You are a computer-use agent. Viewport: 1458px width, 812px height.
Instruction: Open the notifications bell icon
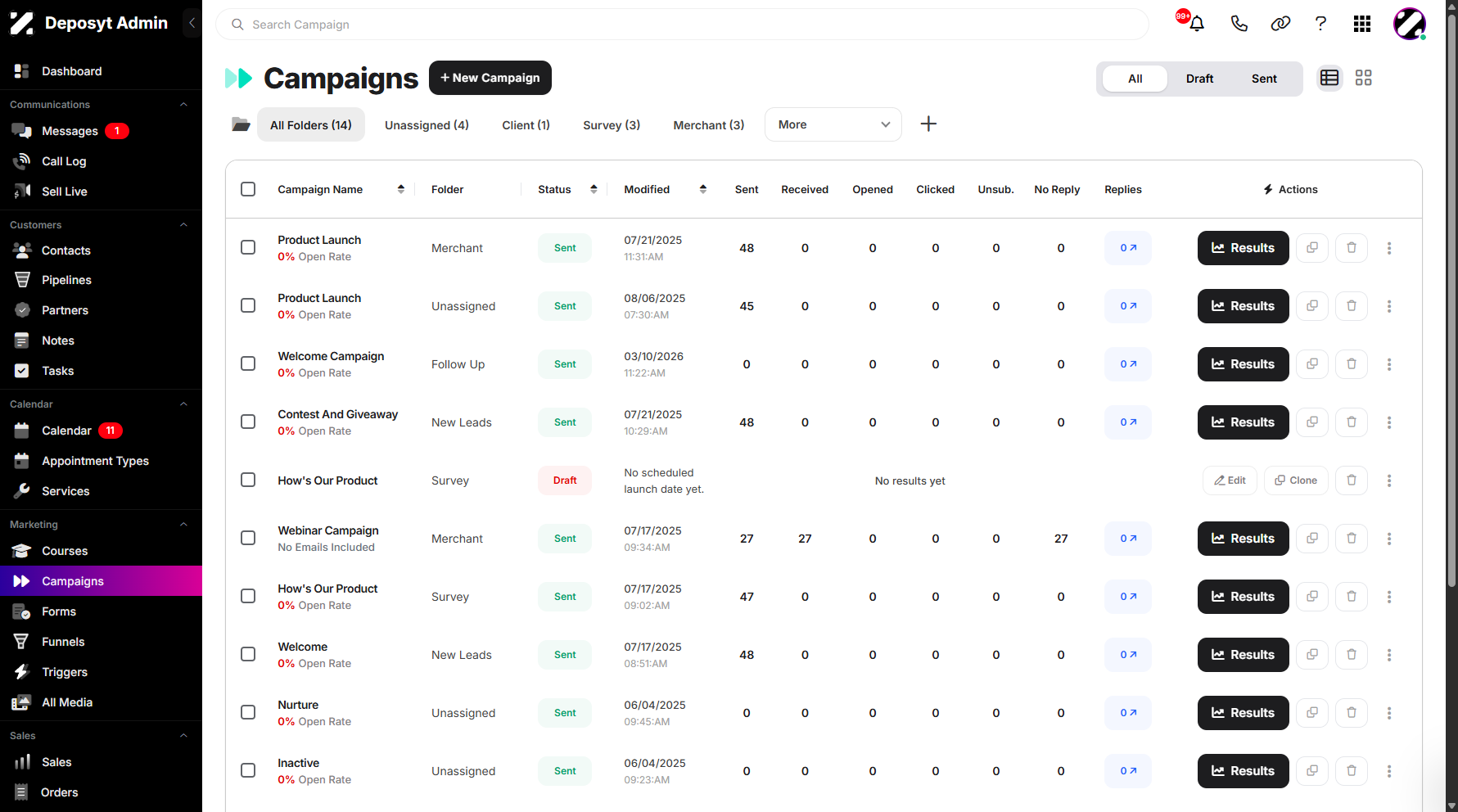point(1196,24)
